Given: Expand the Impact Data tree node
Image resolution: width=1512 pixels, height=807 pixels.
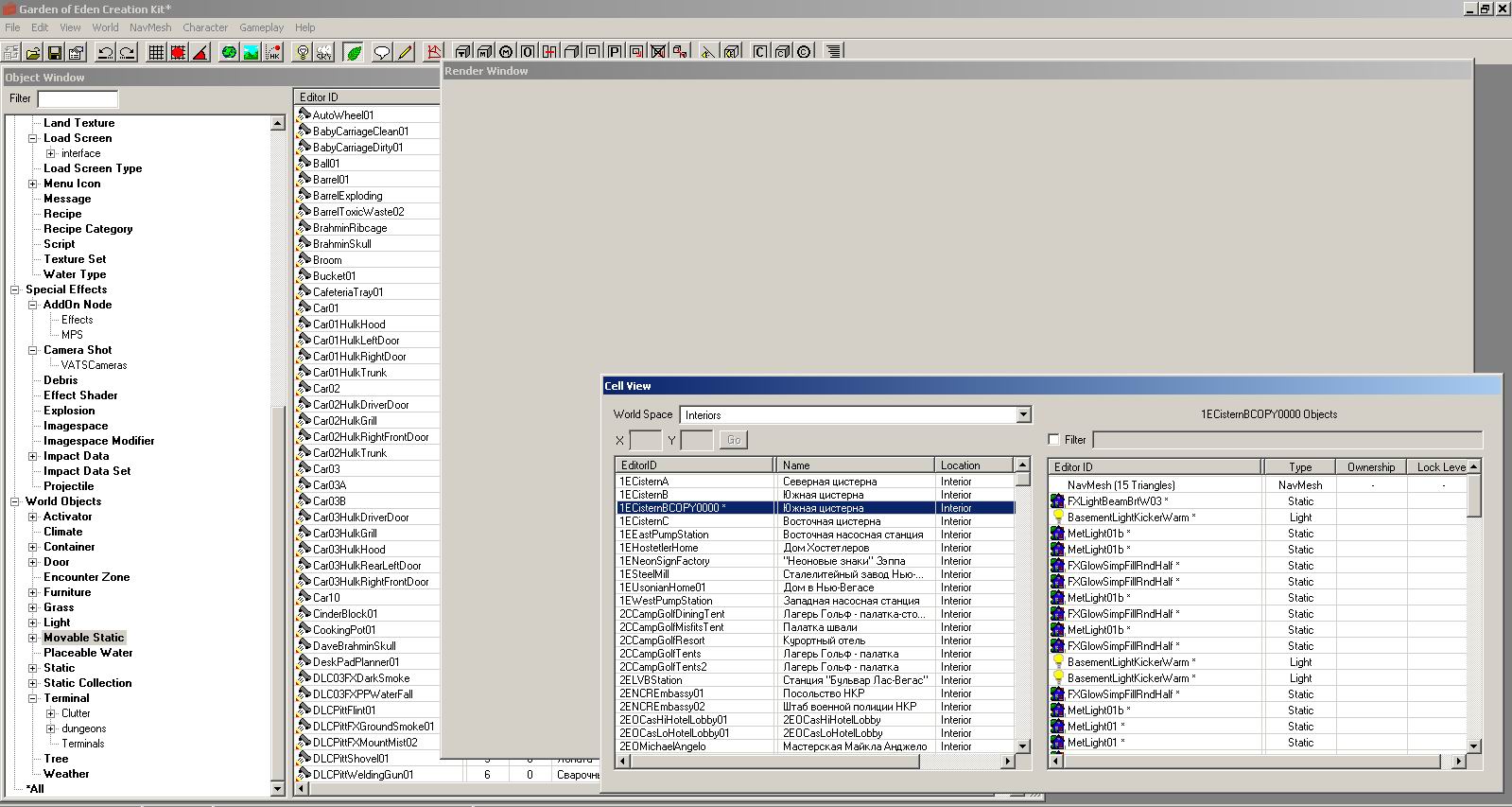Looking at the screenshot, I should 32,456.
